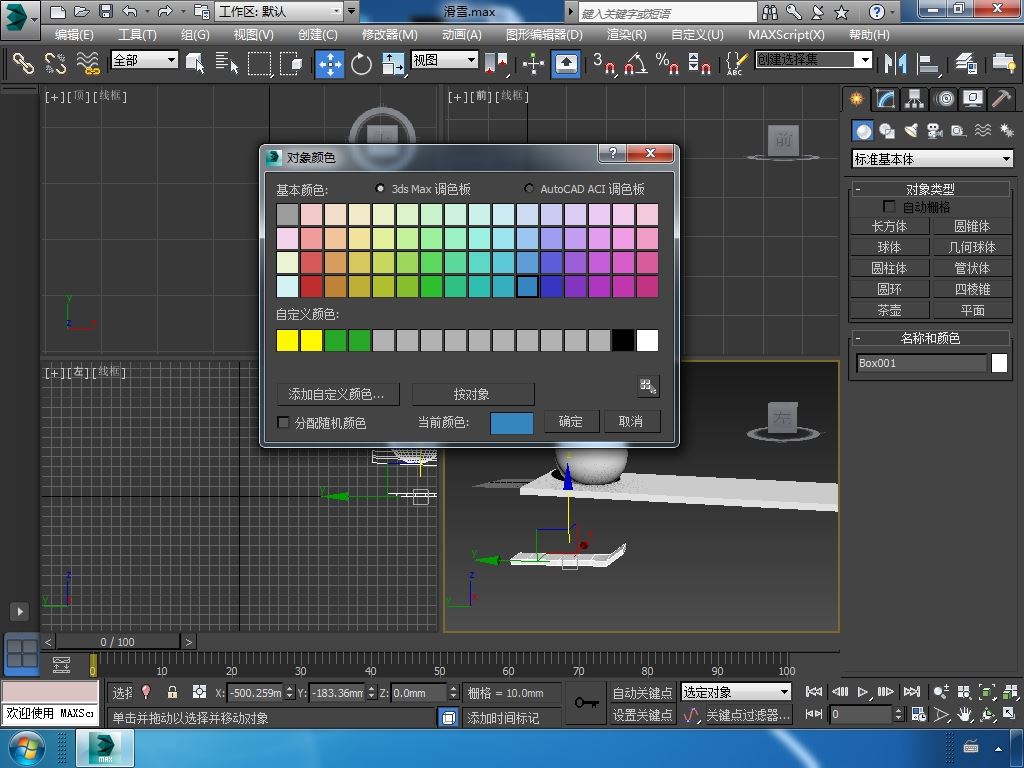The image size is (1024, 768).
Task: Click the search keyword input field
Action: click(667, 12)
